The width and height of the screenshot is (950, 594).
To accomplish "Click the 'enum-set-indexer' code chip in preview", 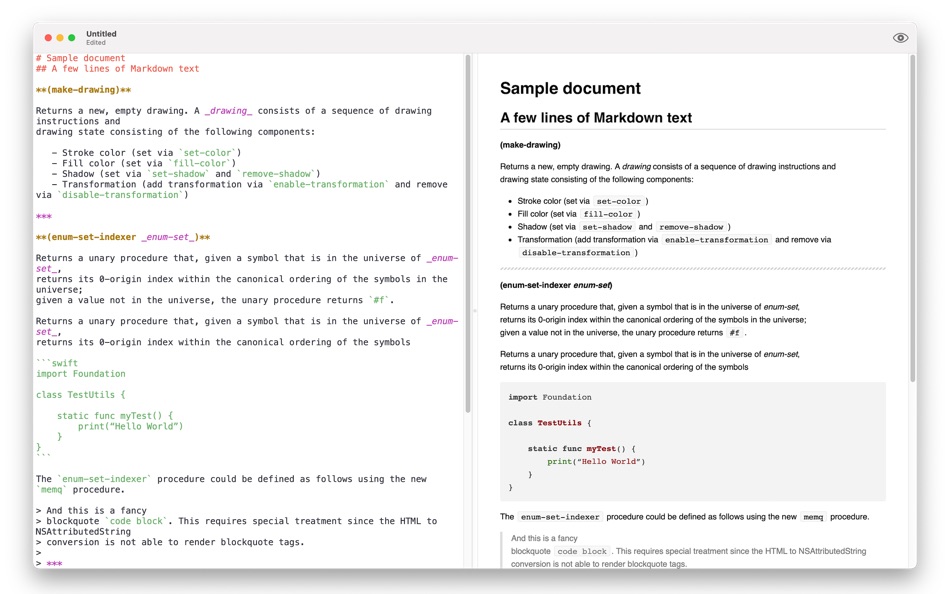I will (560, 517).
